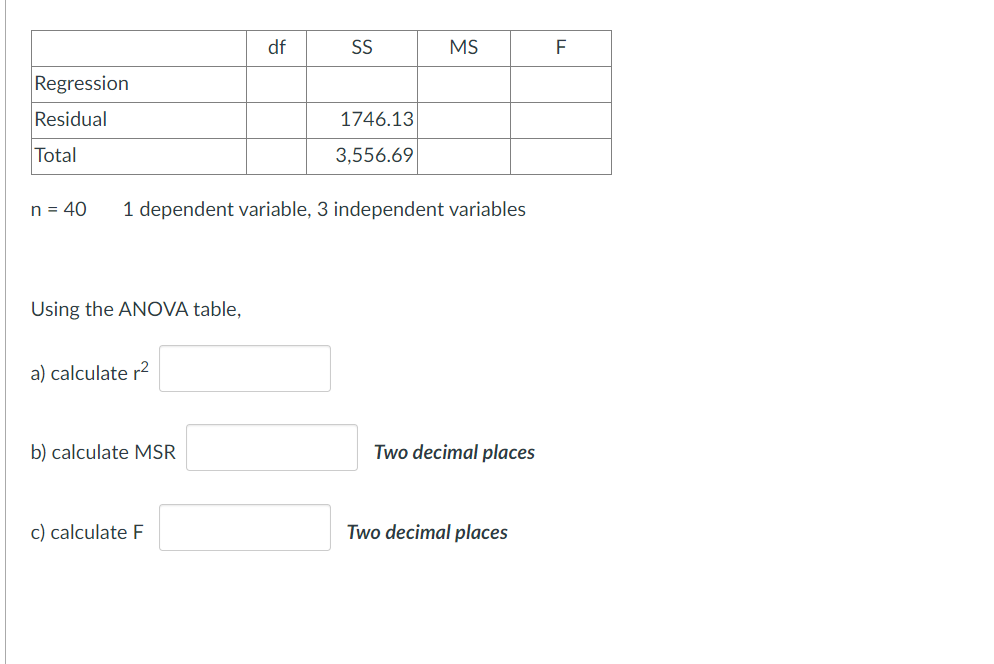Click the Two decimal places note beside MSR
Screen dimensions: 994x664
pyautogui.click(x=454, y=452)
